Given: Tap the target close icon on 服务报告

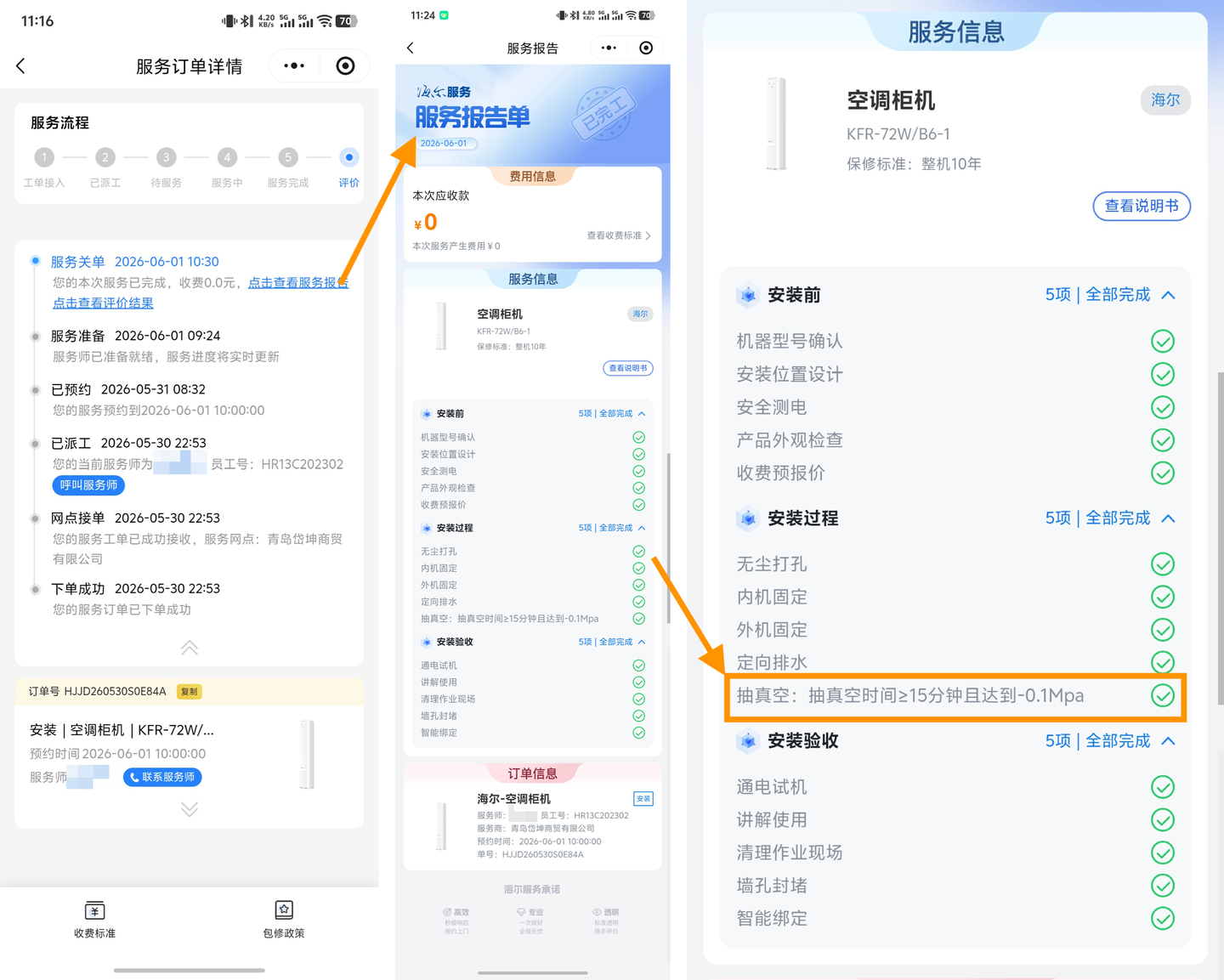Looking at the screenshot, I should tap(646, 48).
